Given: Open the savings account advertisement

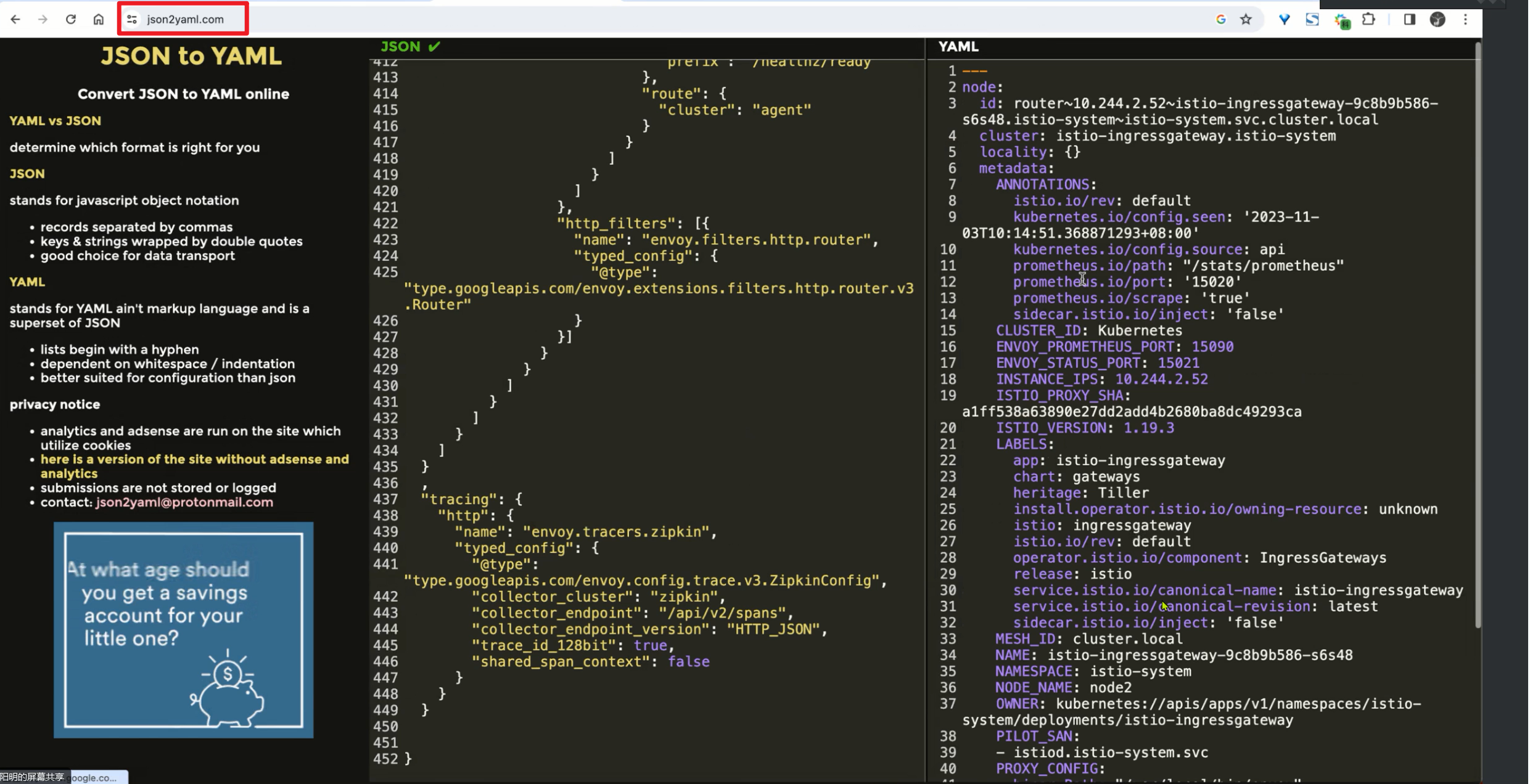Looking at the screenshot, I should click(x=183, y=630).
